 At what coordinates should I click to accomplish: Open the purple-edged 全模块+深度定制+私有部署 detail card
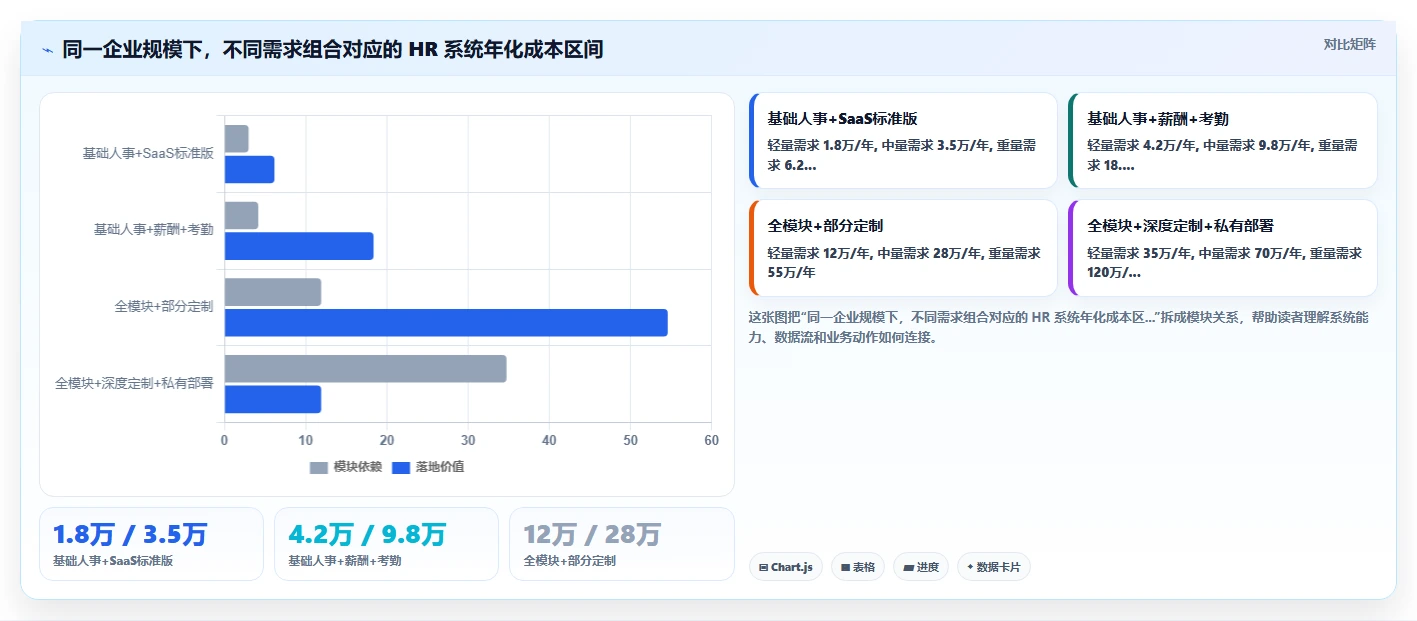tap(1223, 248)
